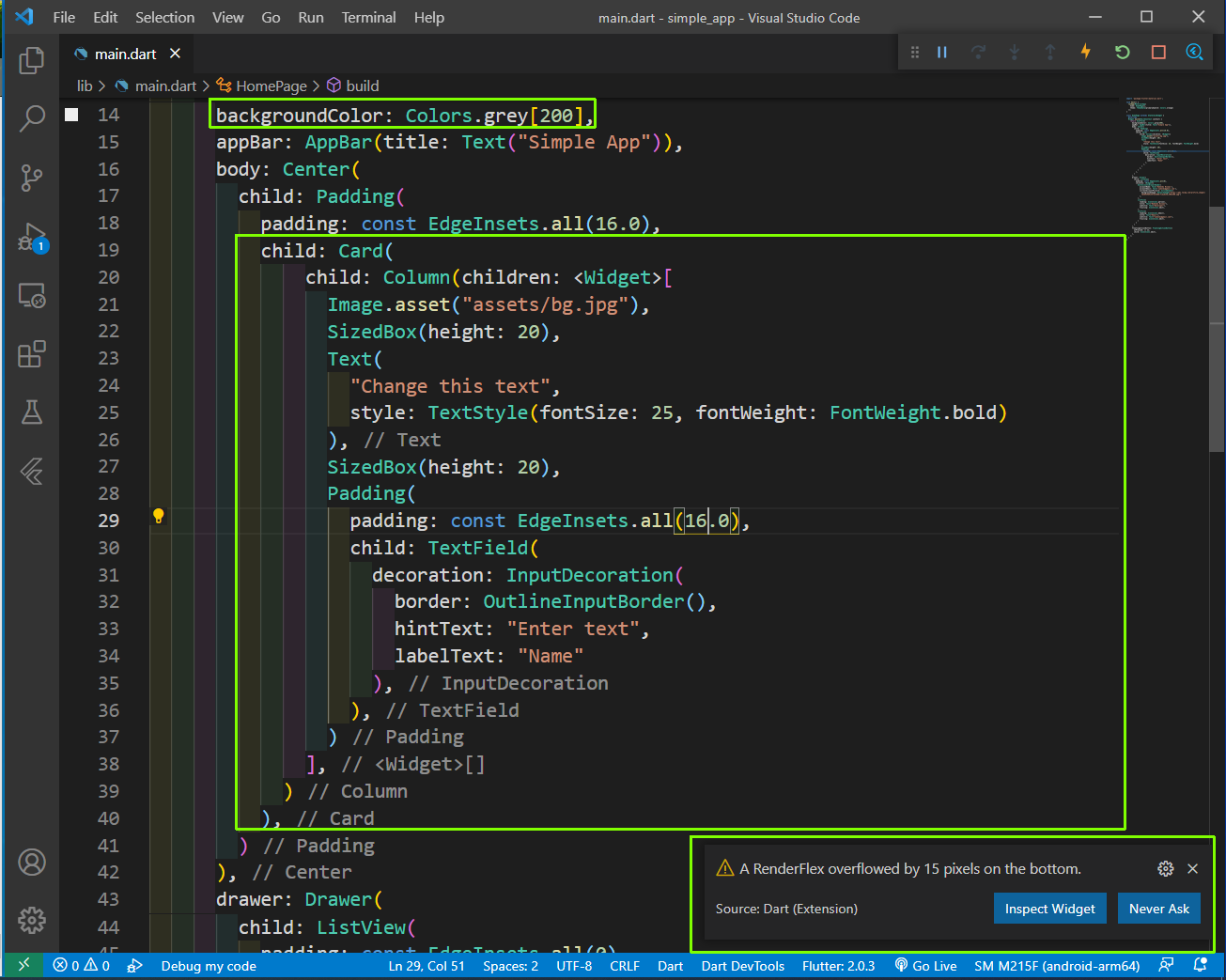Change indentation via Spaces: 2
Image resolution: width=1226 pixels, height=980 pixels.
coord(511,965)
